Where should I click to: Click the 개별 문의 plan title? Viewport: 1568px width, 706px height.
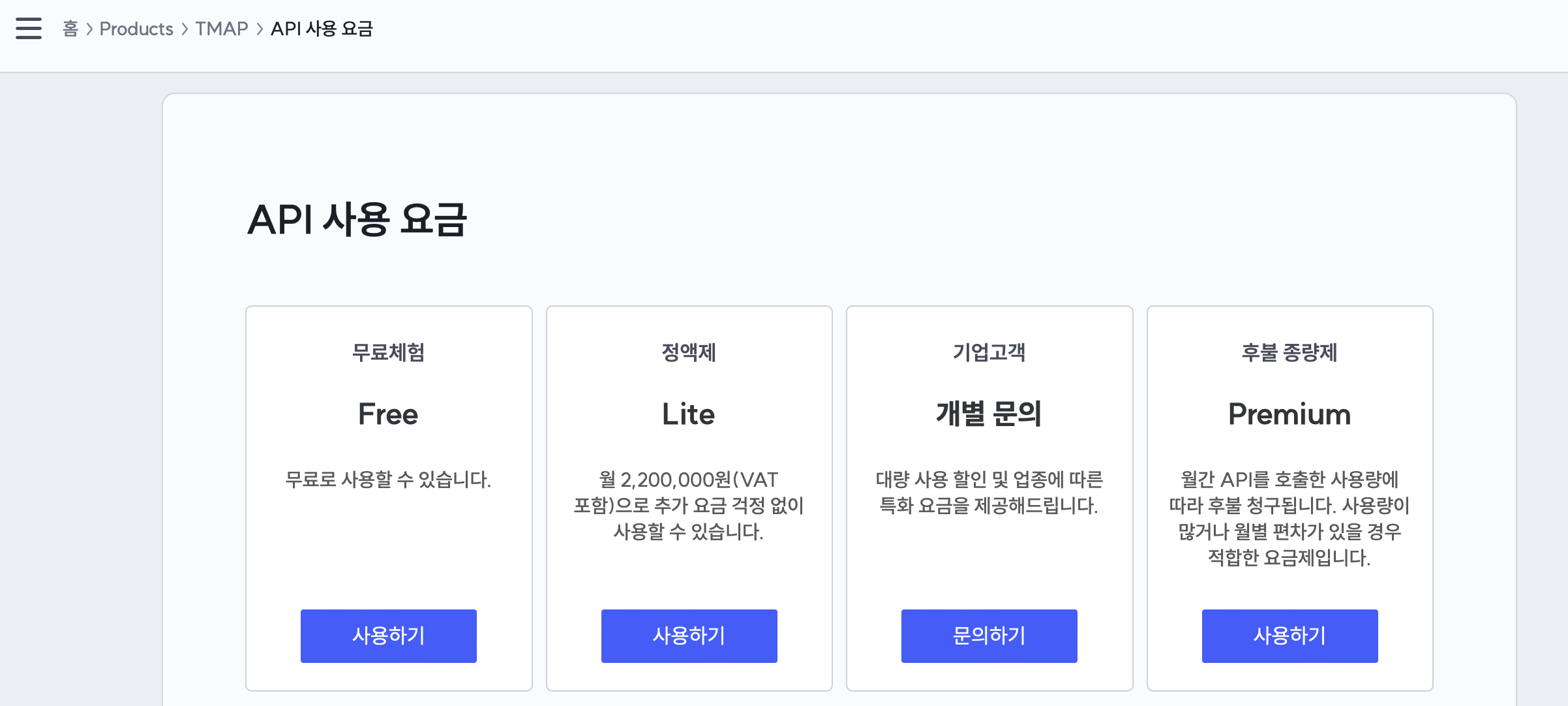click(x=989, y=414)
